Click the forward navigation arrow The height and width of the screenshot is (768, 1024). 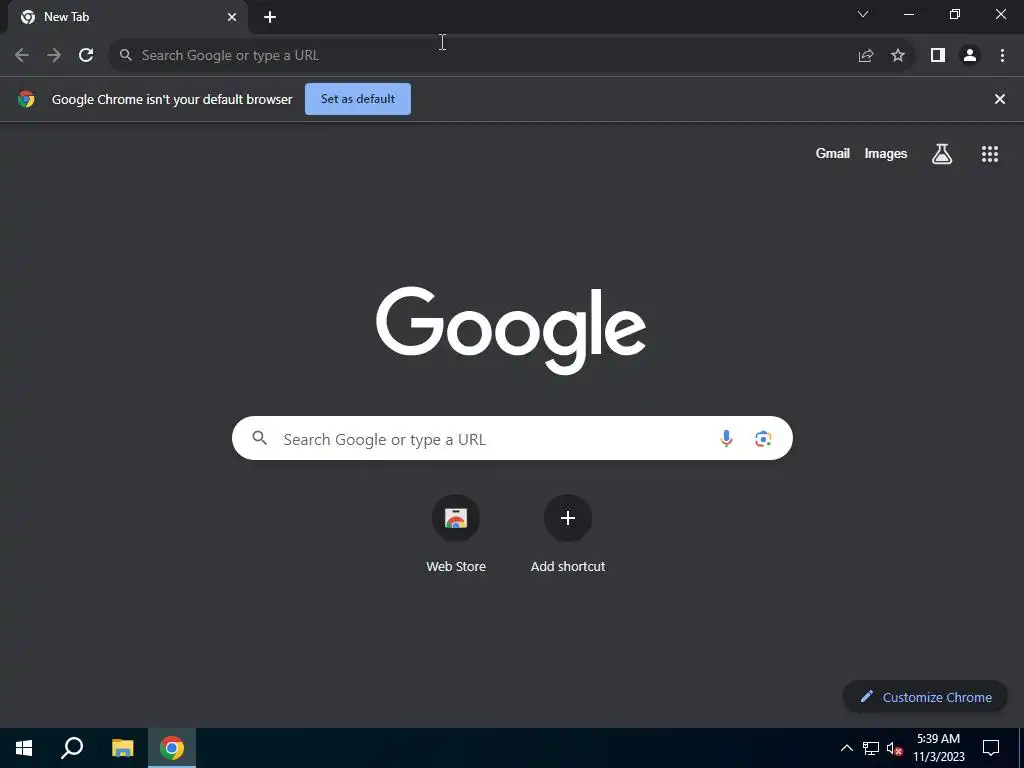coord(54,56)
